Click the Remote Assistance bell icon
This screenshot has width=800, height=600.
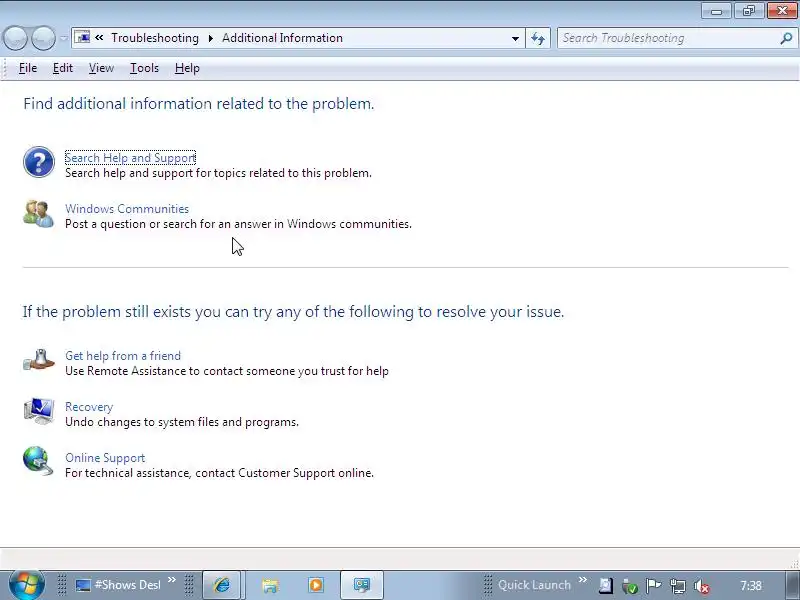pos(39,360)
